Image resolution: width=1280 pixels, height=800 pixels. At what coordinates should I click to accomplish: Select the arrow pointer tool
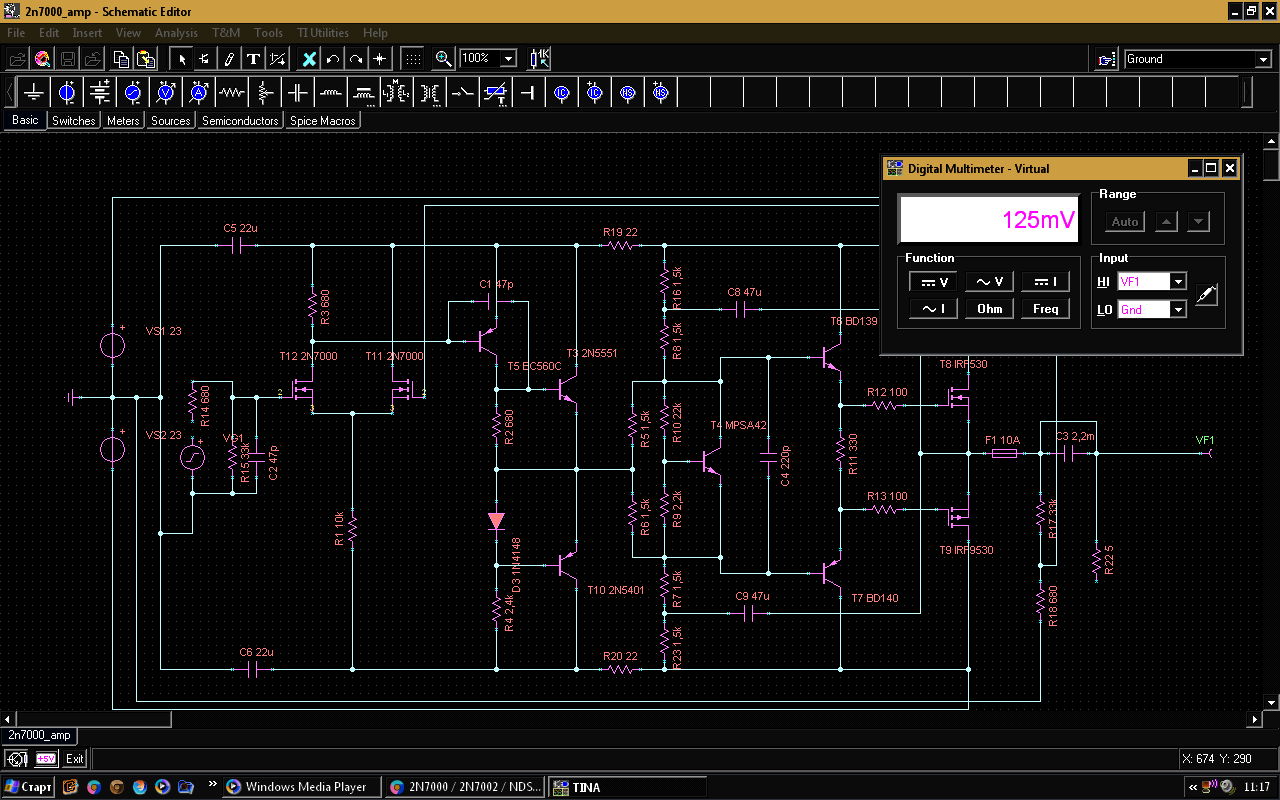click(x=182, y=59)
